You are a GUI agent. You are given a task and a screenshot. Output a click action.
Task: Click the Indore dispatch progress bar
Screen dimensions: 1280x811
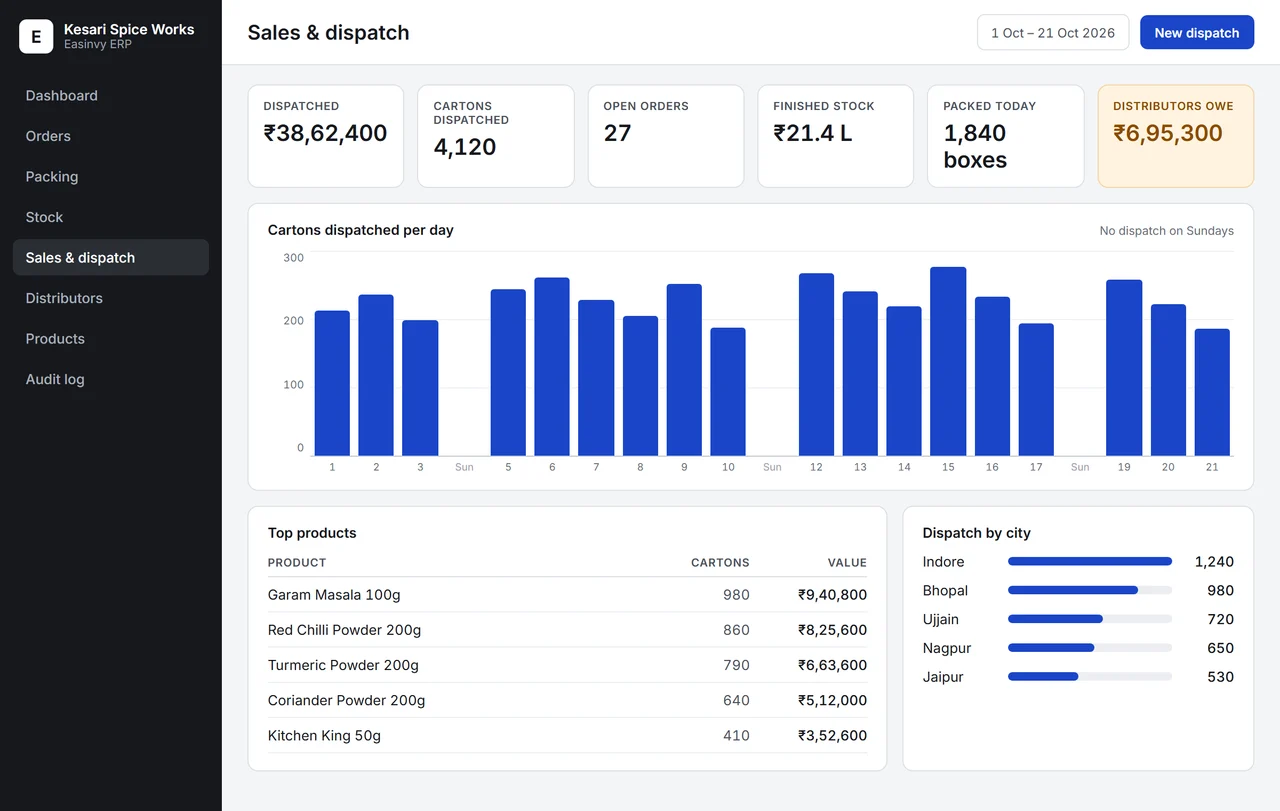[x=1090, y=562]
